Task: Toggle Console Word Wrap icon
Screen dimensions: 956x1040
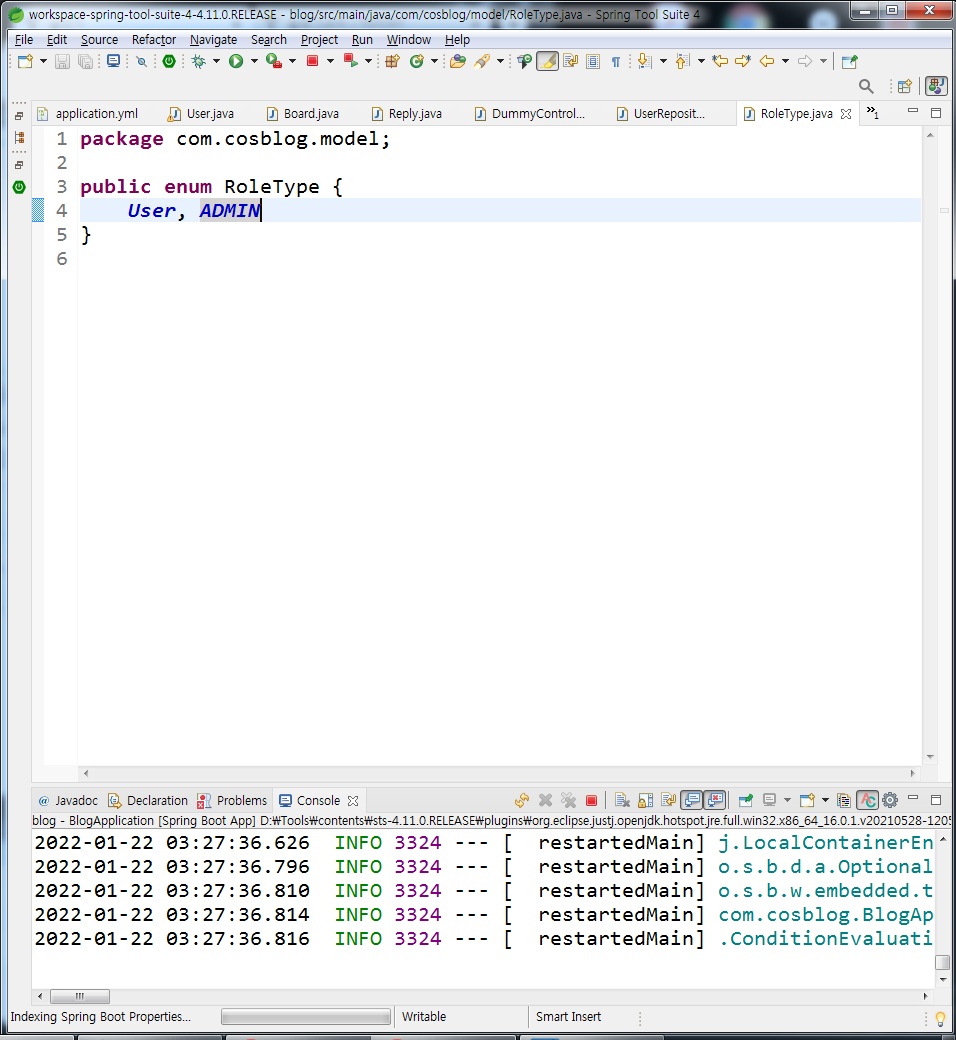Action: (668, 801)
